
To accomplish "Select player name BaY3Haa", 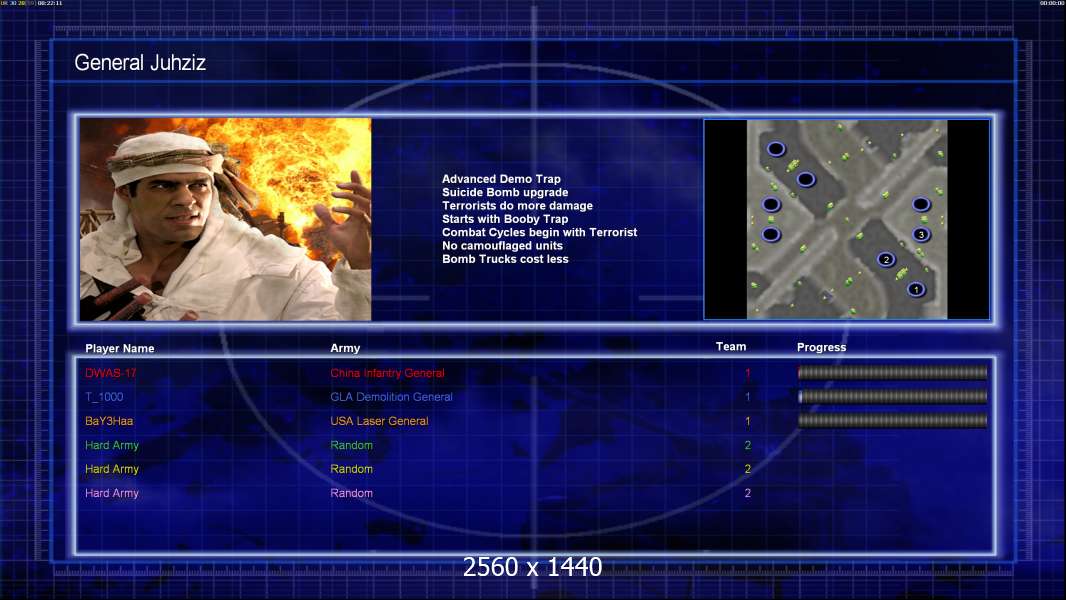I will [109, 421].
